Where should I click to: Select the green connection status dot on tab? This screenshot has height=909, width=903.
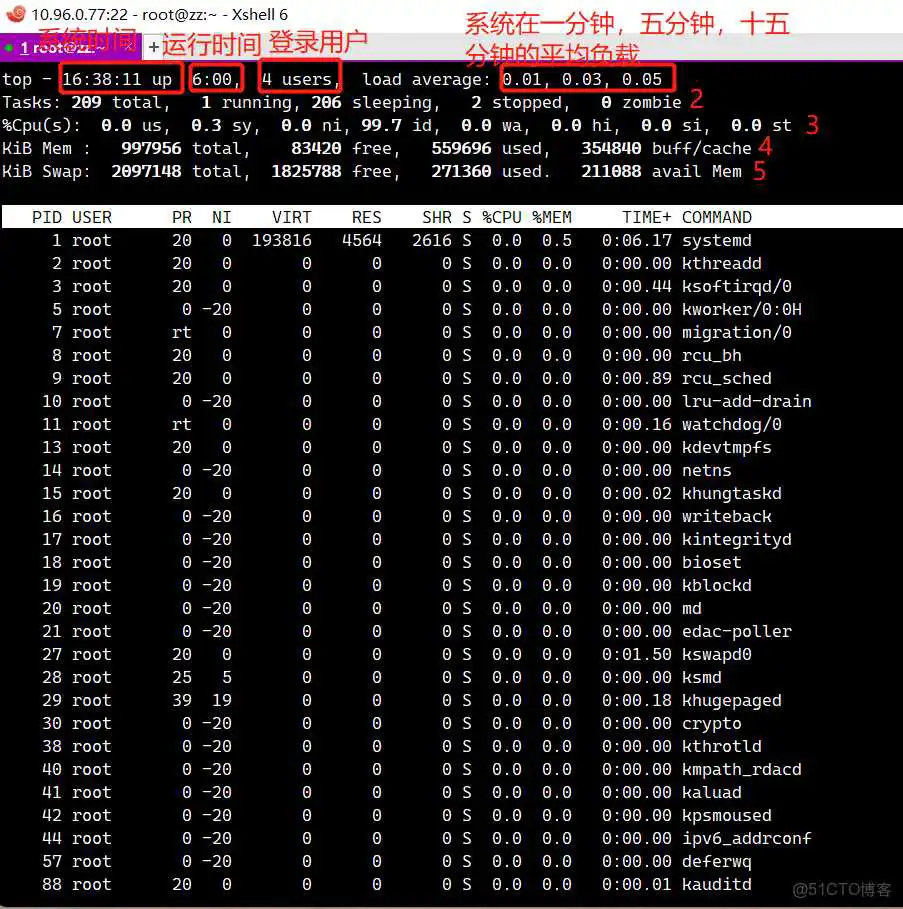coord(10,47)
